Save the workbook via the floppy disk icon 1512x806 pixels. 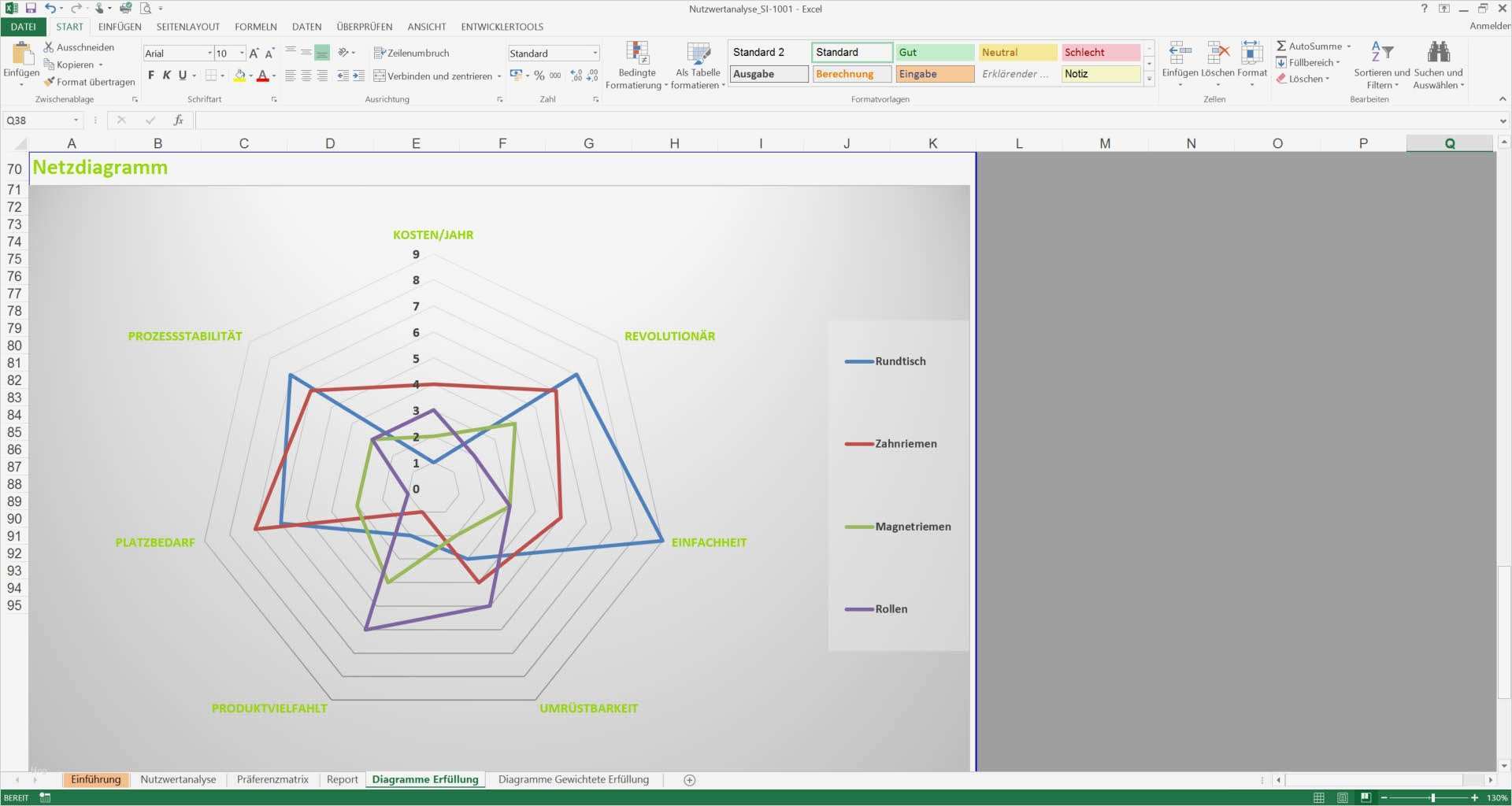(31, 9)
